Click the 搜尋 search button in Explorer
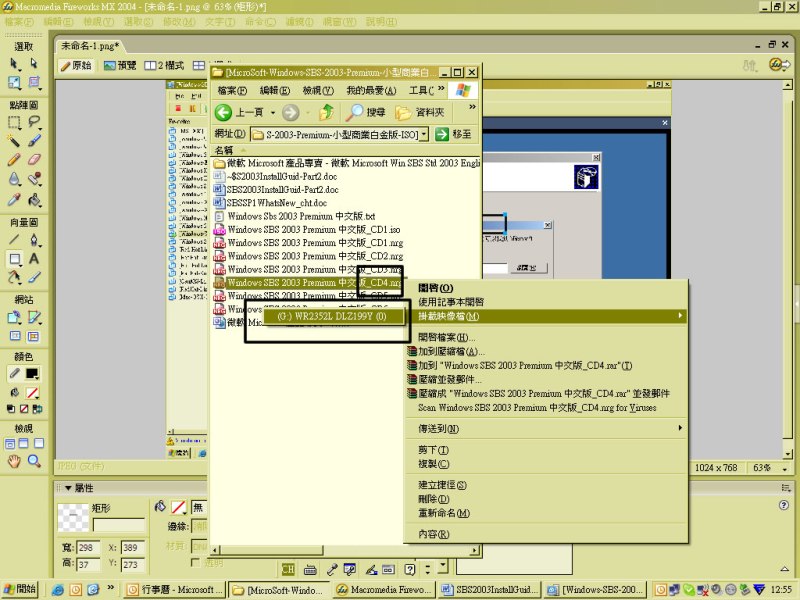This screenshot has height=600, width=800. pyautogui.click(x=365, y=112)
